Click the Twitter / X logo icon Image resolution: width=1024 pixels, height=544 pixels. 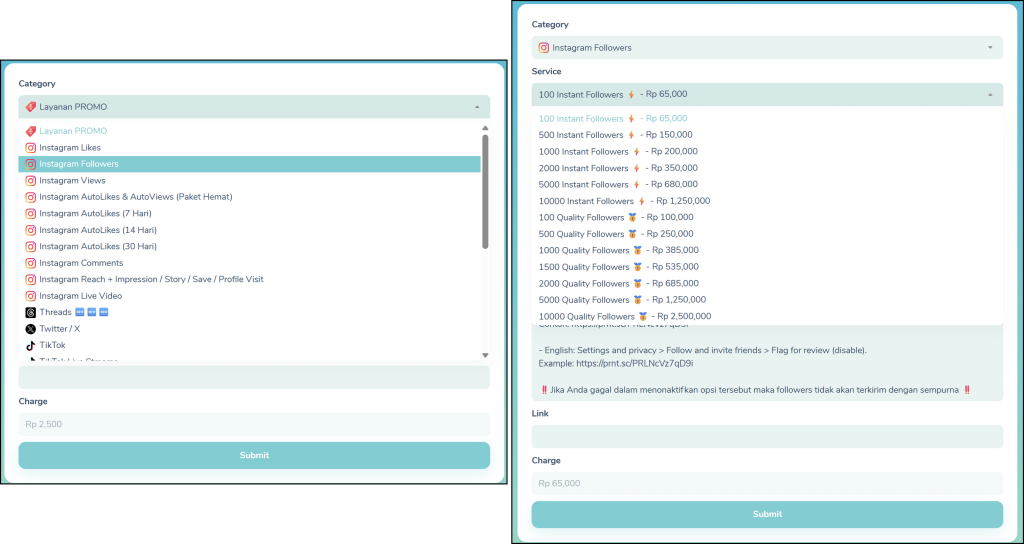coord(30,329)
